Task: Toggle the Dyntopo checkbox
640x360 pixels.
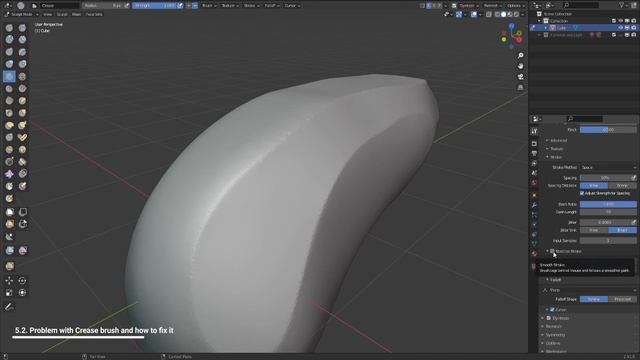Action: [x=549, y=318]
